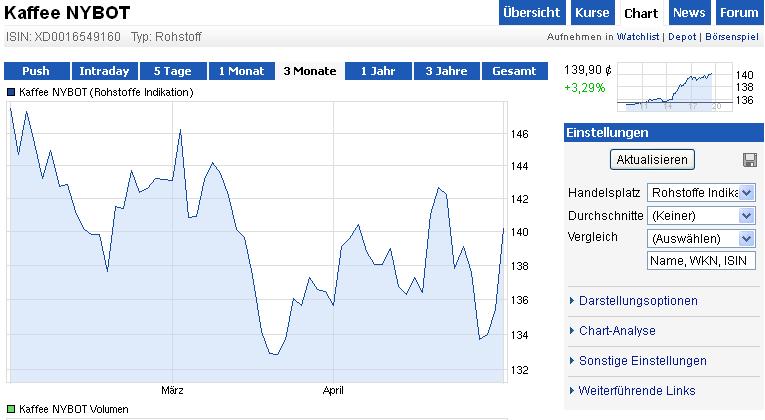Expand Chart-Analyse section
Screen dimensions: 765x420
617,331
